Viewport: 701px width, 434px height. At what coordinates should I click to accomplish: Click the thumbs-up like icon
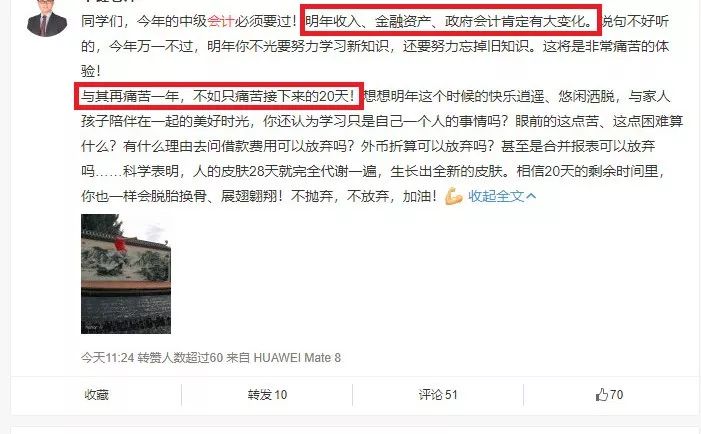602,395
